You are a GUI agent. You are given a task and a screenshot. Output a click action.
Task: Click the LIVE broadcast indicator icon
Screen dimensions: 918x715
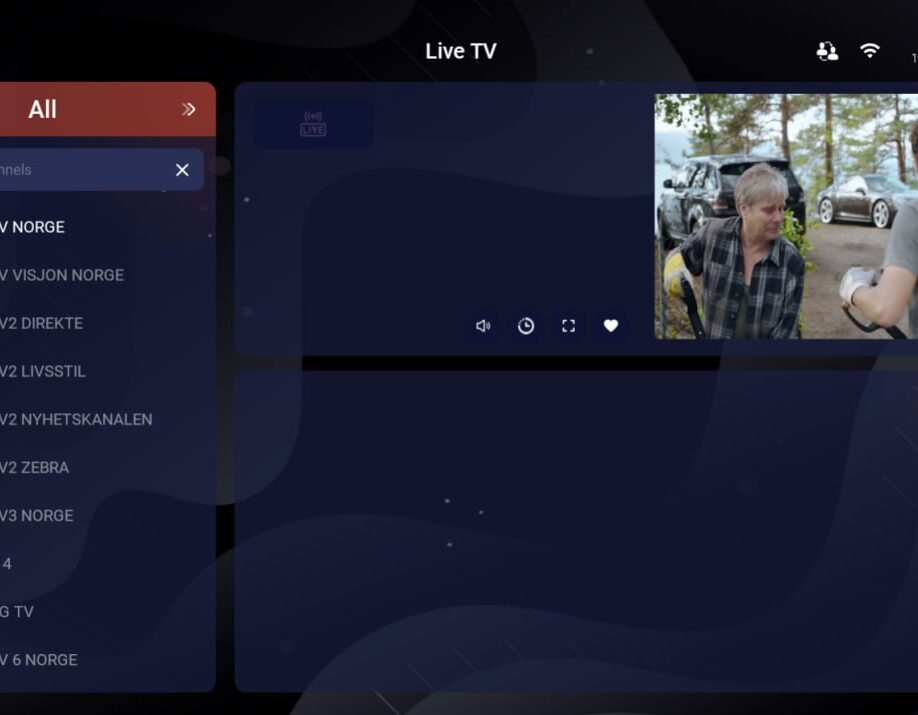[x=313, y=124]
